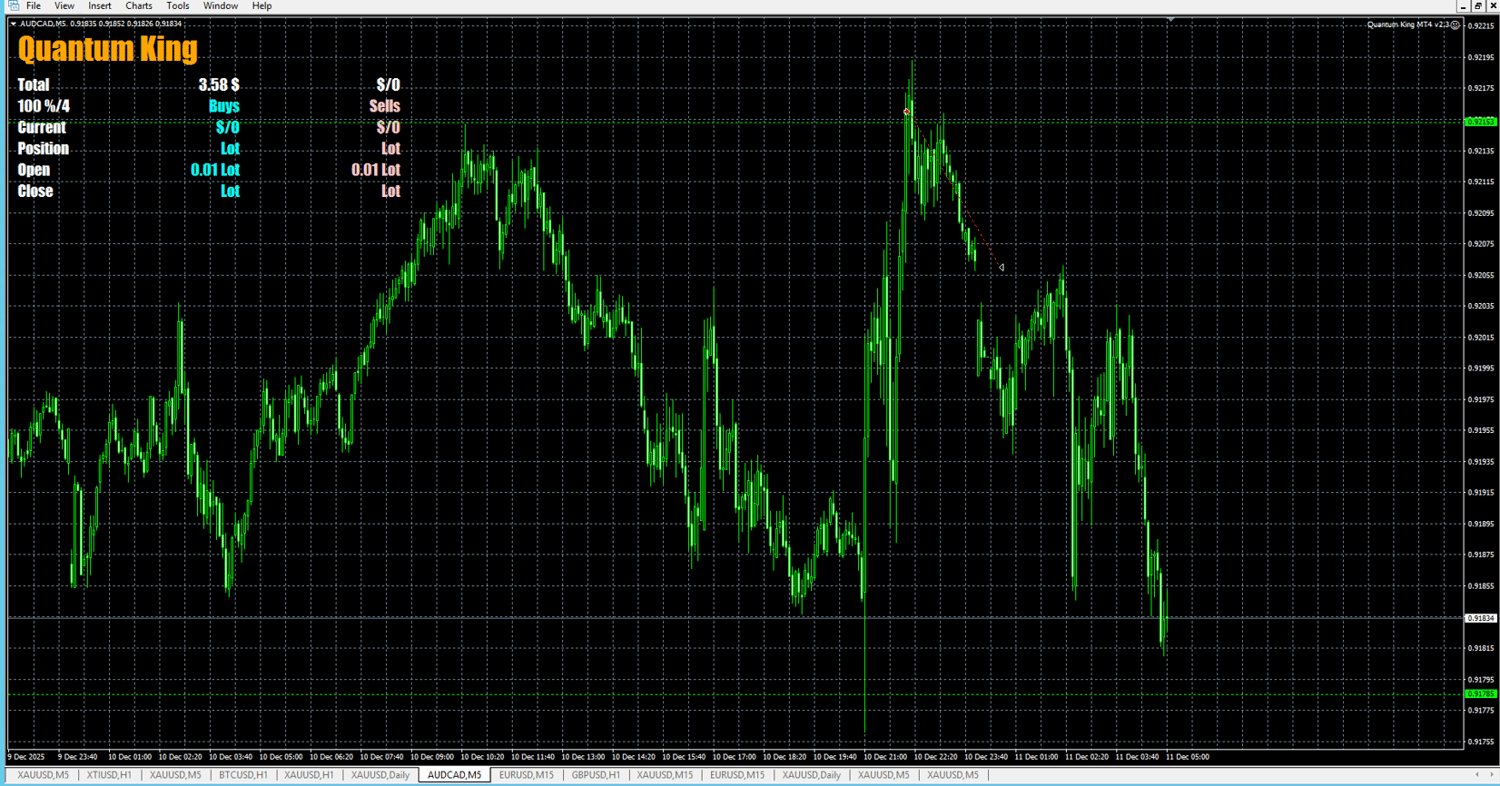Click the 10 Dec 01:00 time axis label
1500x786 pixels.
pyautogui.click(x=131, y=757)
